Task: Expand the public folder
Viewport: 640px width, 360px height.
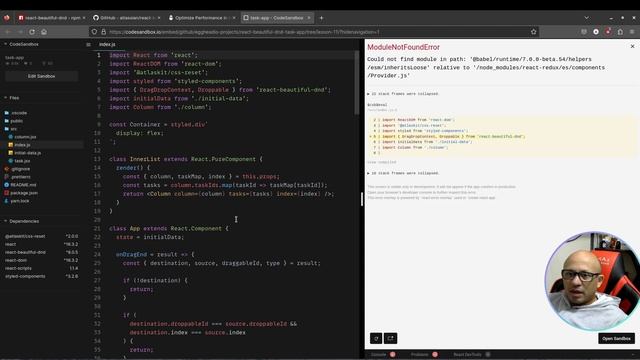Action: (16, 121)
